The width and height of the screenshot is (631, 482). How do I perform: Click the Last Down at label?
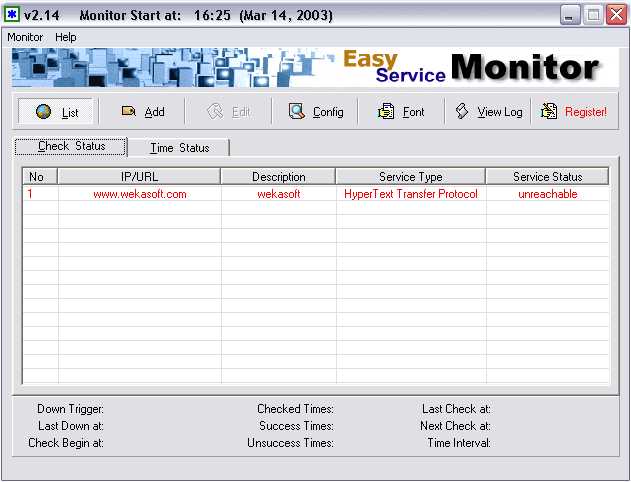71,426
